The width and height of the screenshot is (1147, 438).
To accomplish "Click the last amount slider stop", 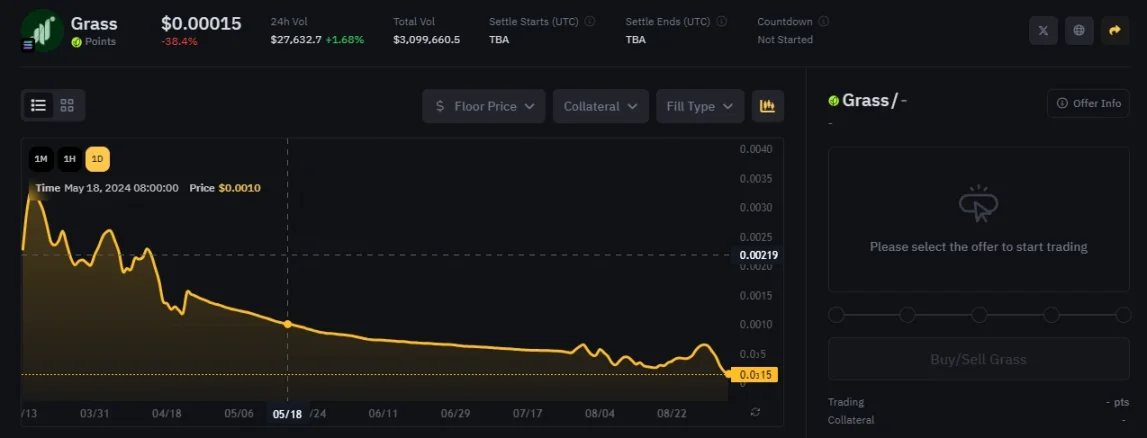I will (x=1123, y=315).
